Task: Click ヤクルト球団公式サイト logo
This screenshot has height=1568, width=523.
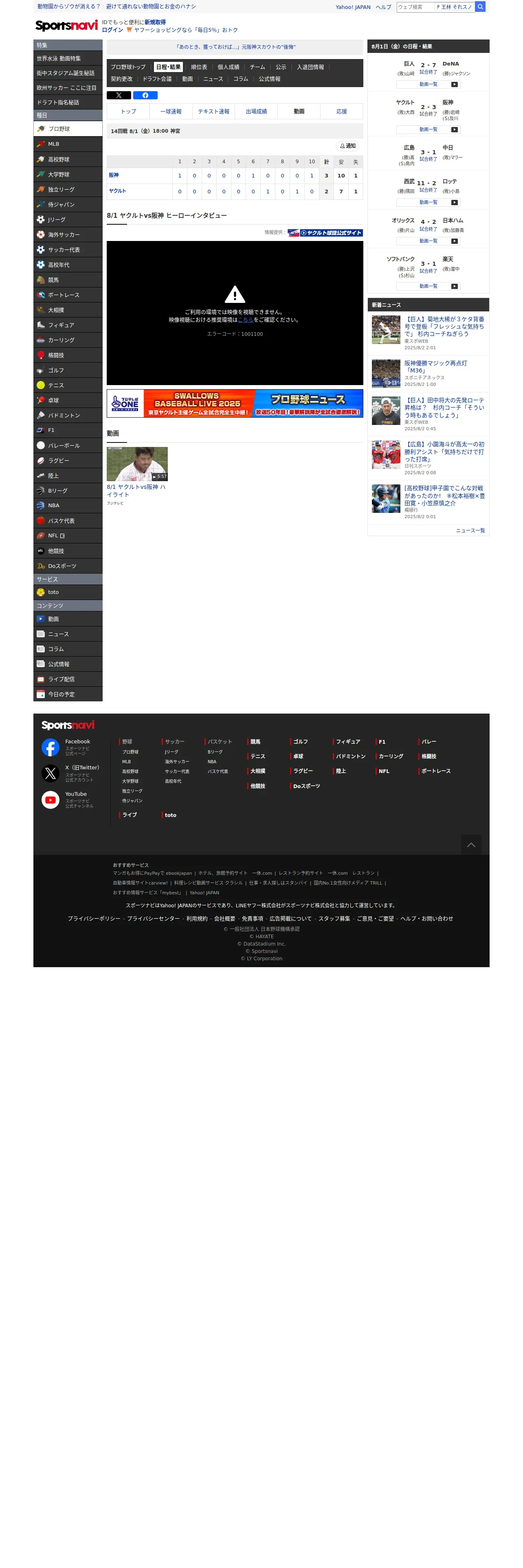Action: (325, 232)
